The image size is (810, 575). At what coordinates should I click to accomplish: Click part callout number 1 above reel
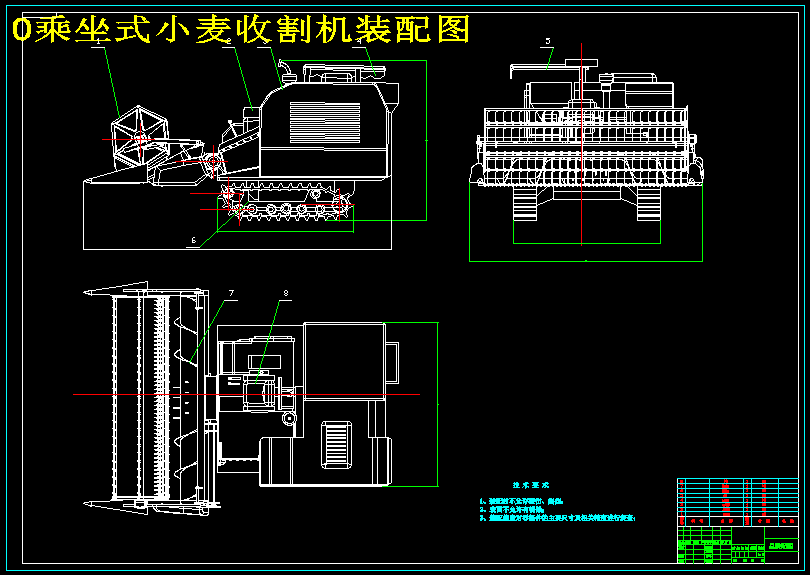98,43
